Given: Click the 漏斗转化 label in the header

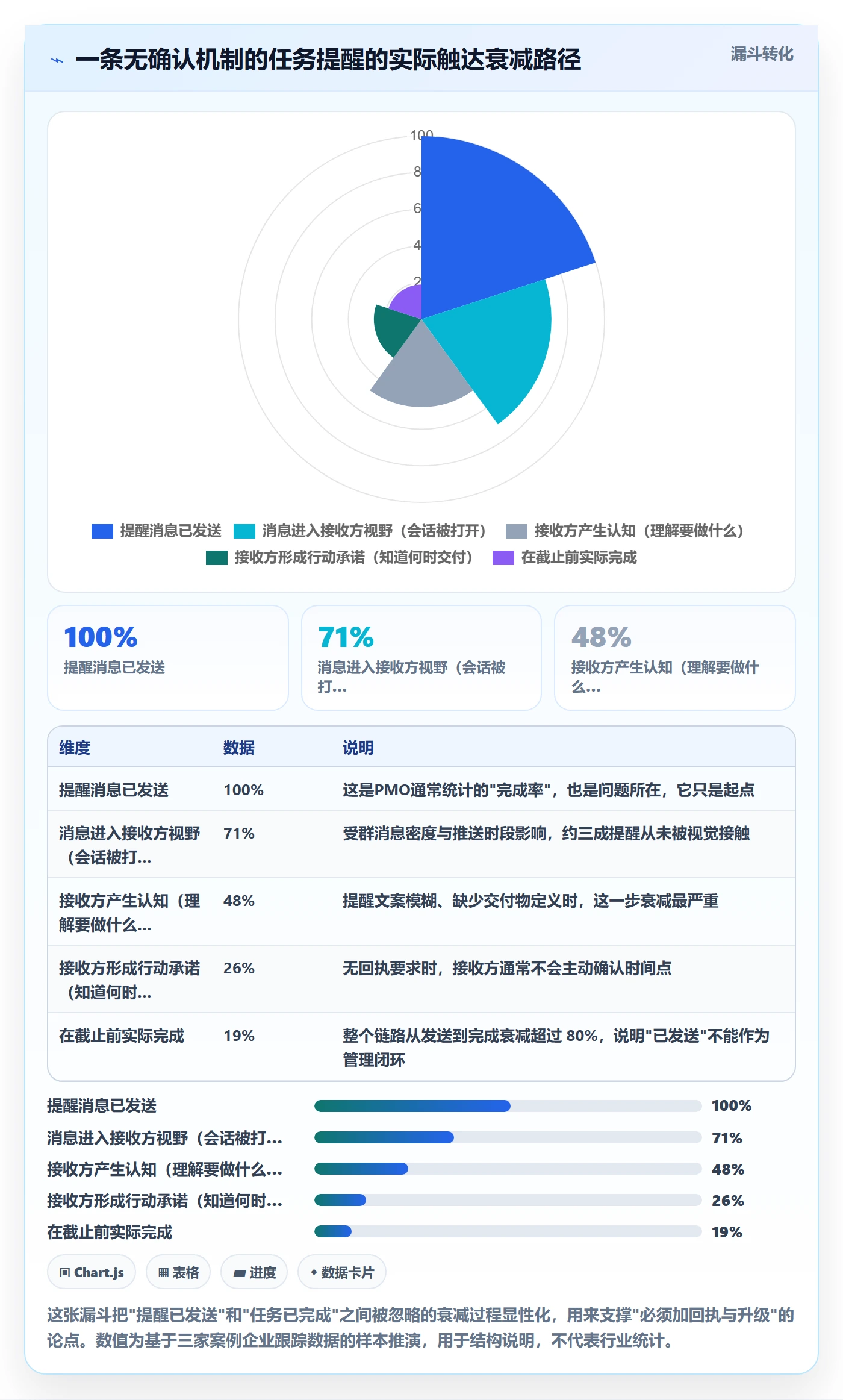Looking at the screenshot, I should 762,54.
